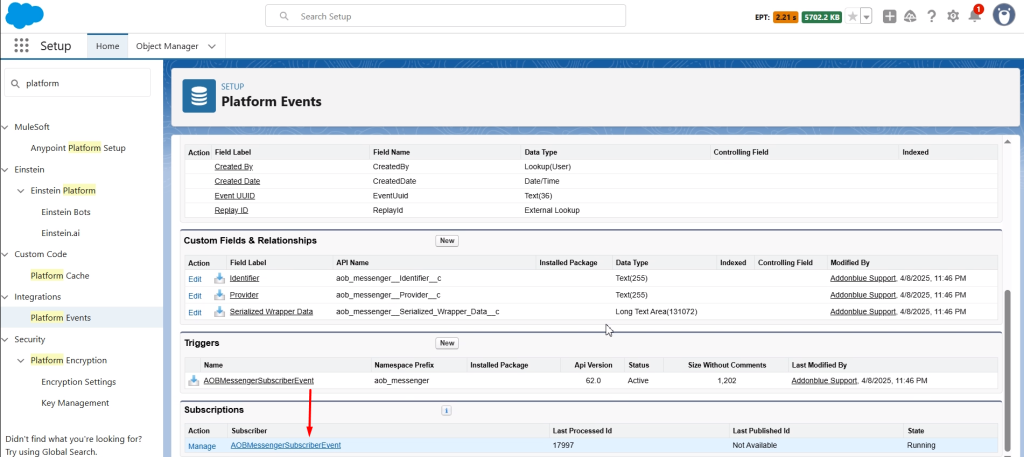Viewport: 1024px width, 457px height.
Task: Open the Object Manager tab
Action: click(167, 46)
